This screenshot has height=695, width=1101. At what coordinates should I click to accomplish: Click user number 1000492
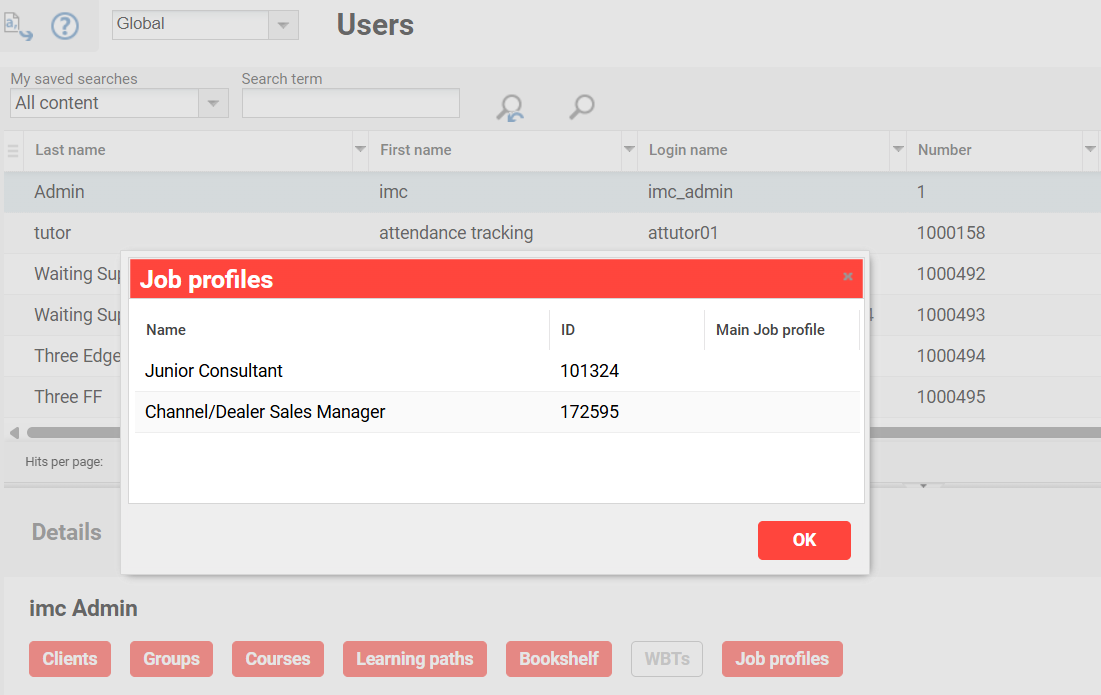951,274
